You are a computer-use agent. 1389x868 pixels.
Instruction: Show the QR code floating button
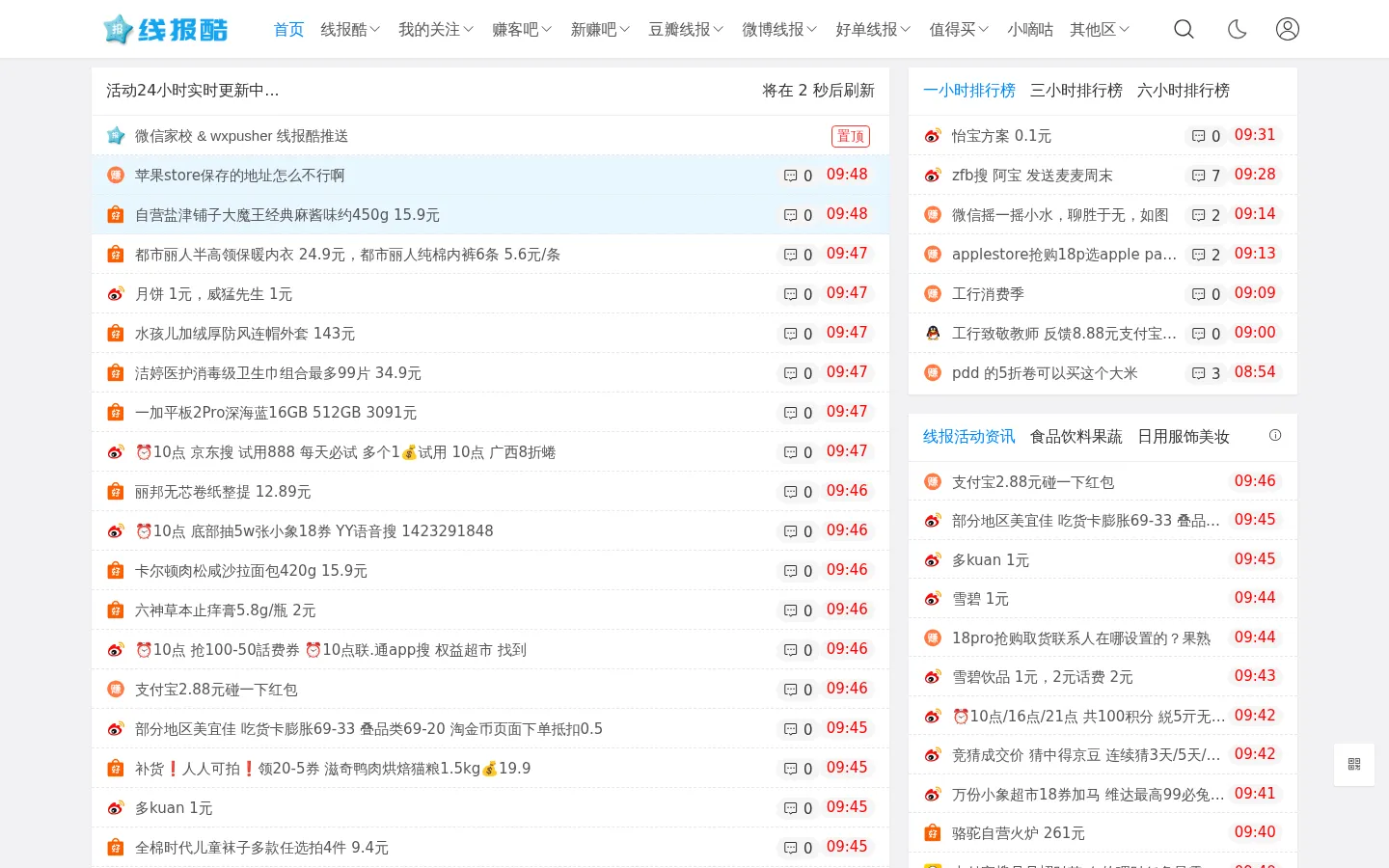click(1354, 764)
